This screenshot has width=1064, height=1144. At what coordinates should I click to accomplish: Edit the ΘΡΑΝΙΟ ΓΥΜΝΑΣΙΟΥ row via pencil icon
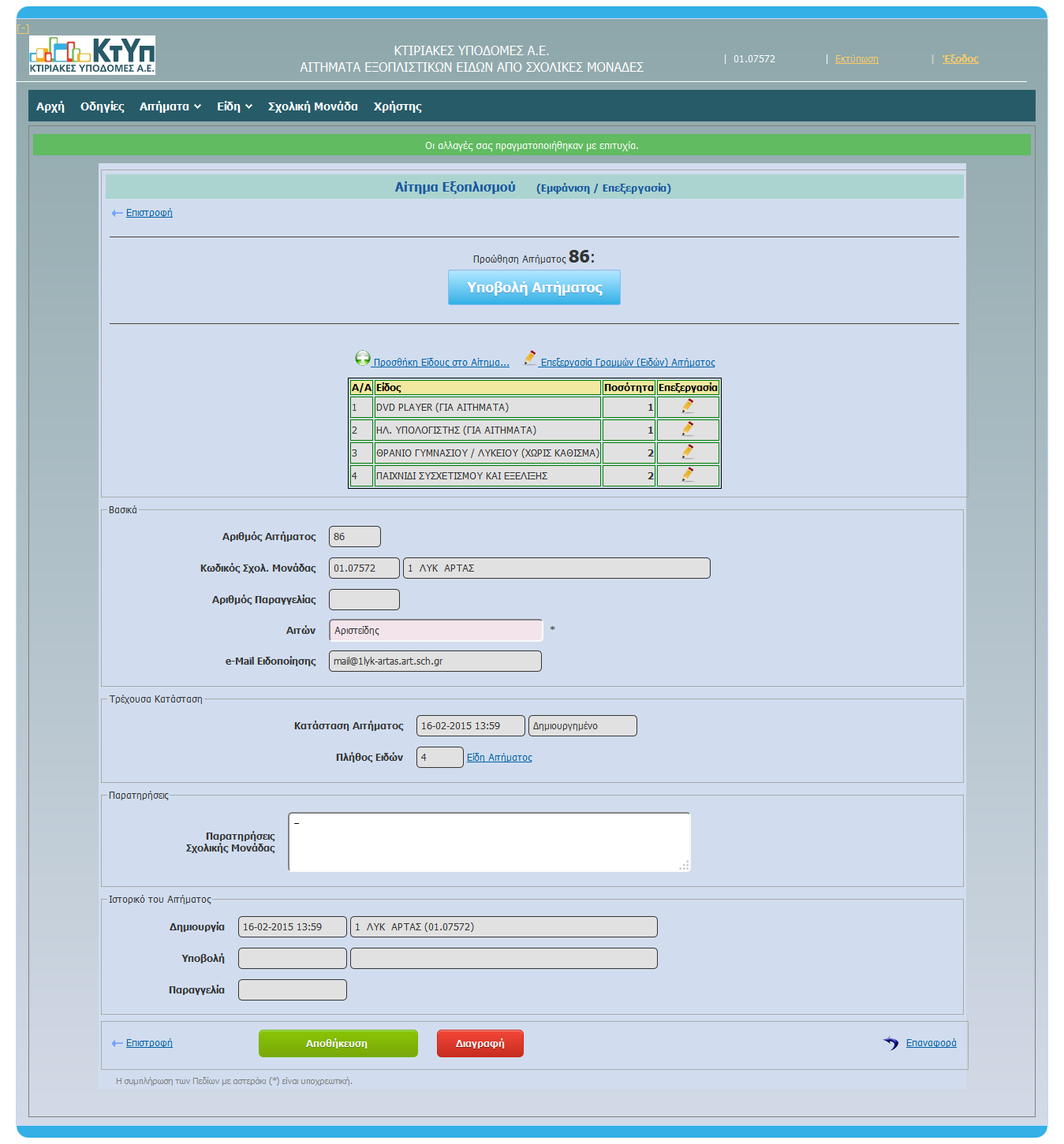click(x=688, y=453)
